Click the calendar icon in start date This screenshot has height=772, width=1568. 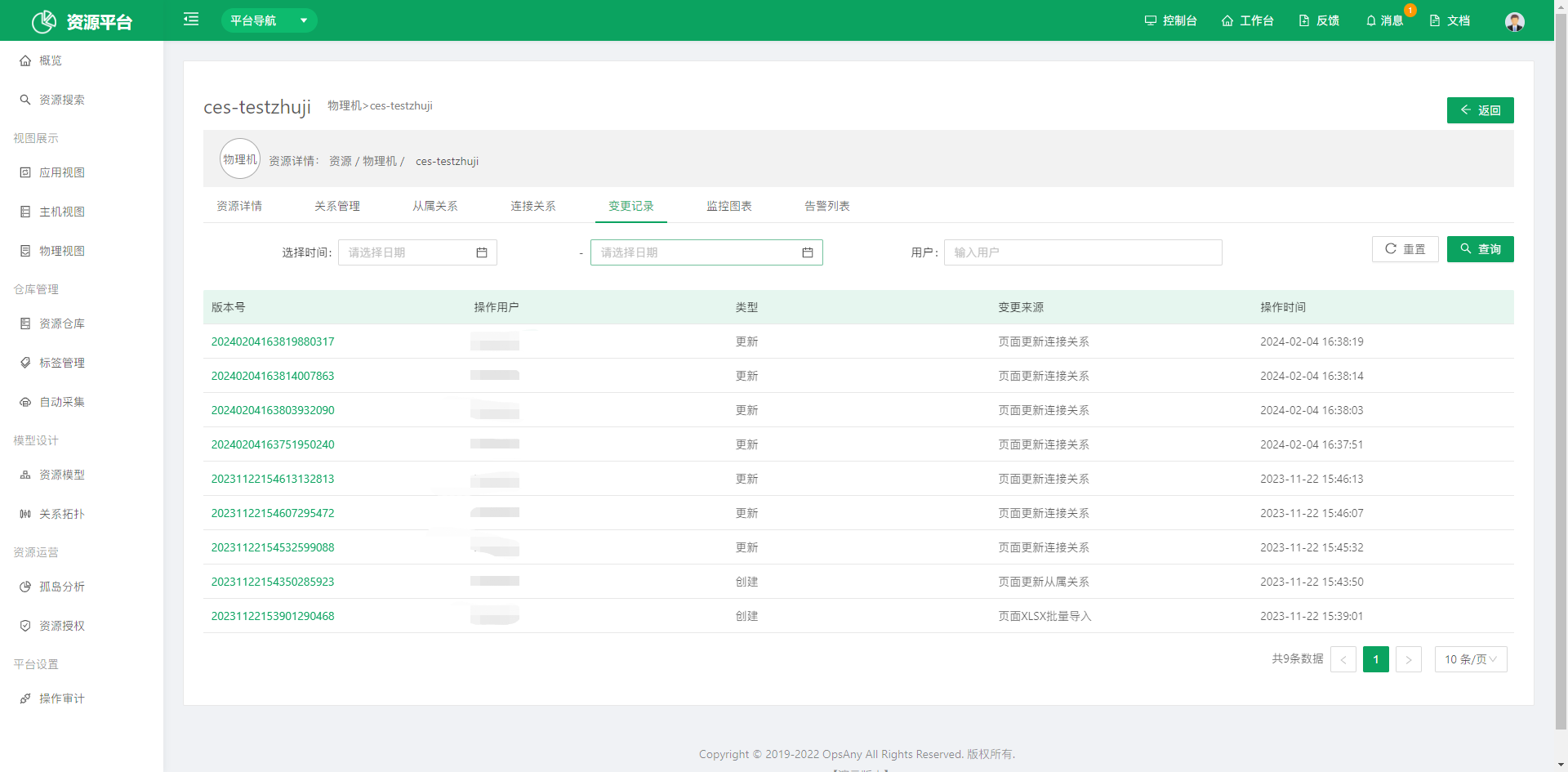tap(482, 252)
